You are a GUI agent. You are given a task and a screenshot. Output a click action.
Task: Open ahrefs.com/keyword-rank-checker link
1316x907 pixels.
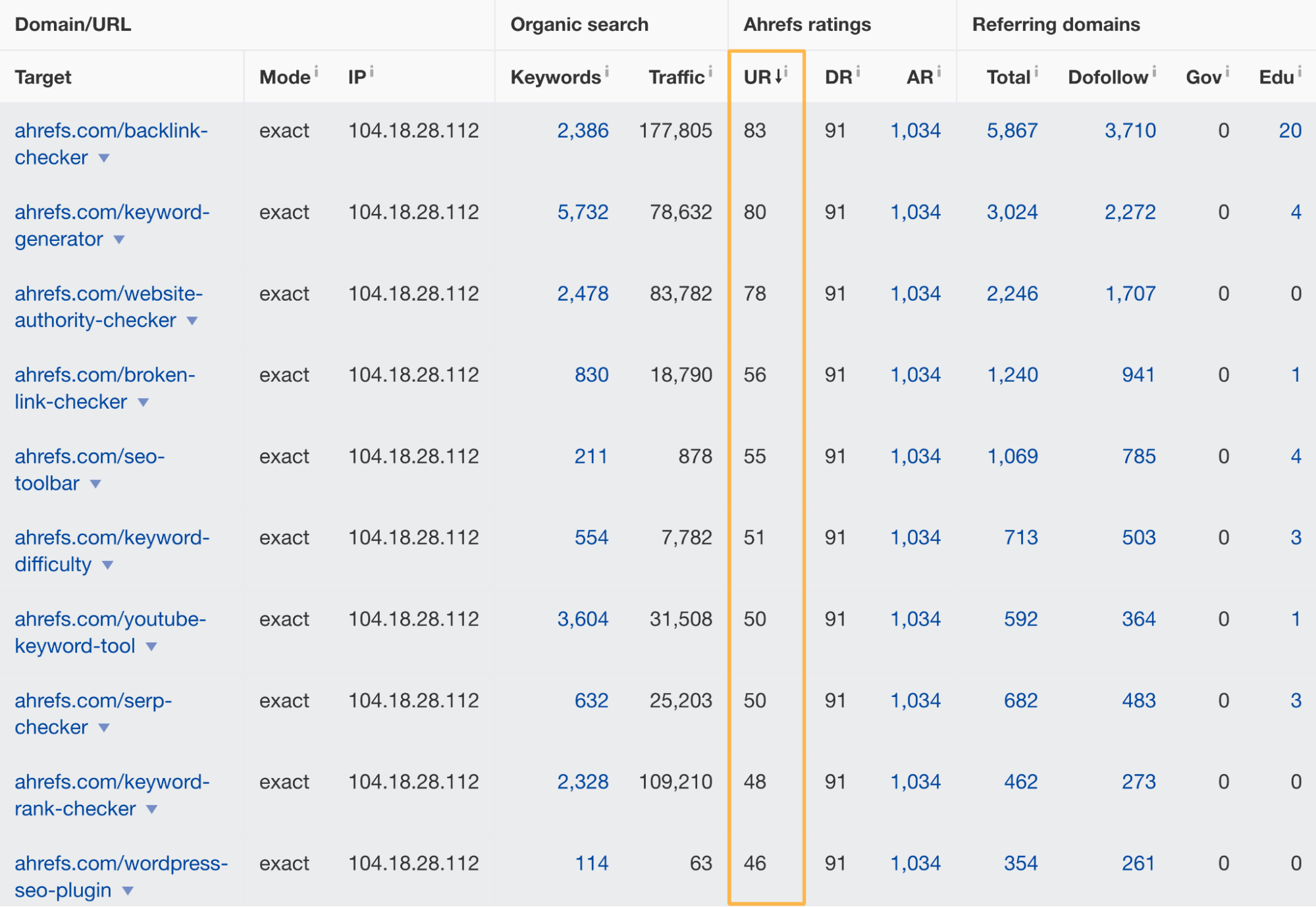pyautogui.click(x=112, y=795)
